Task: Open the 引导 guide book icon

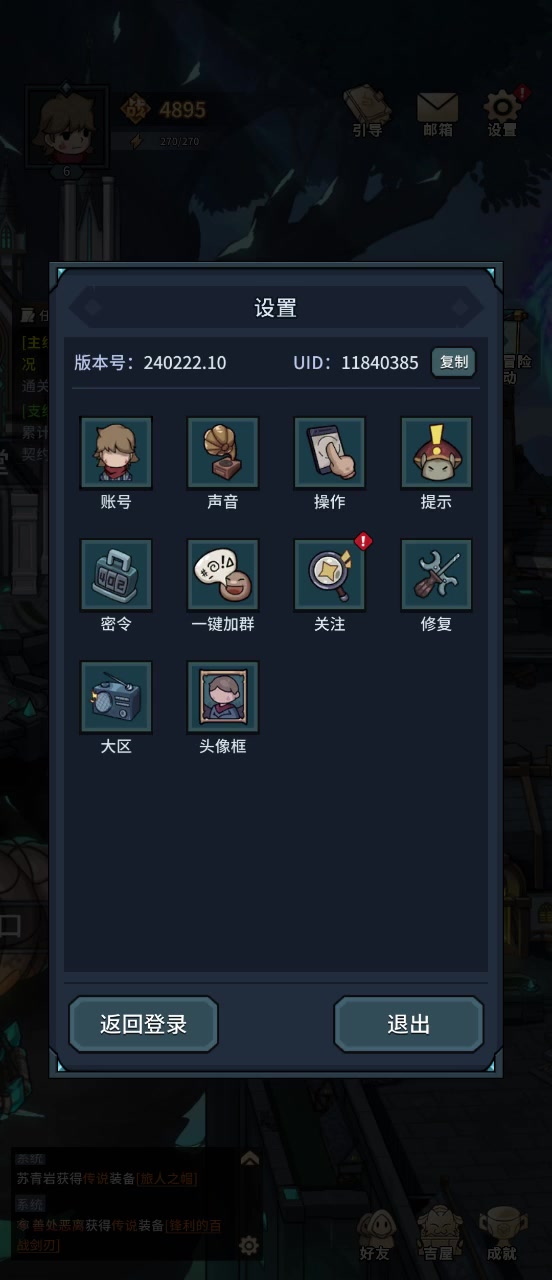Action: click(368, 112)
